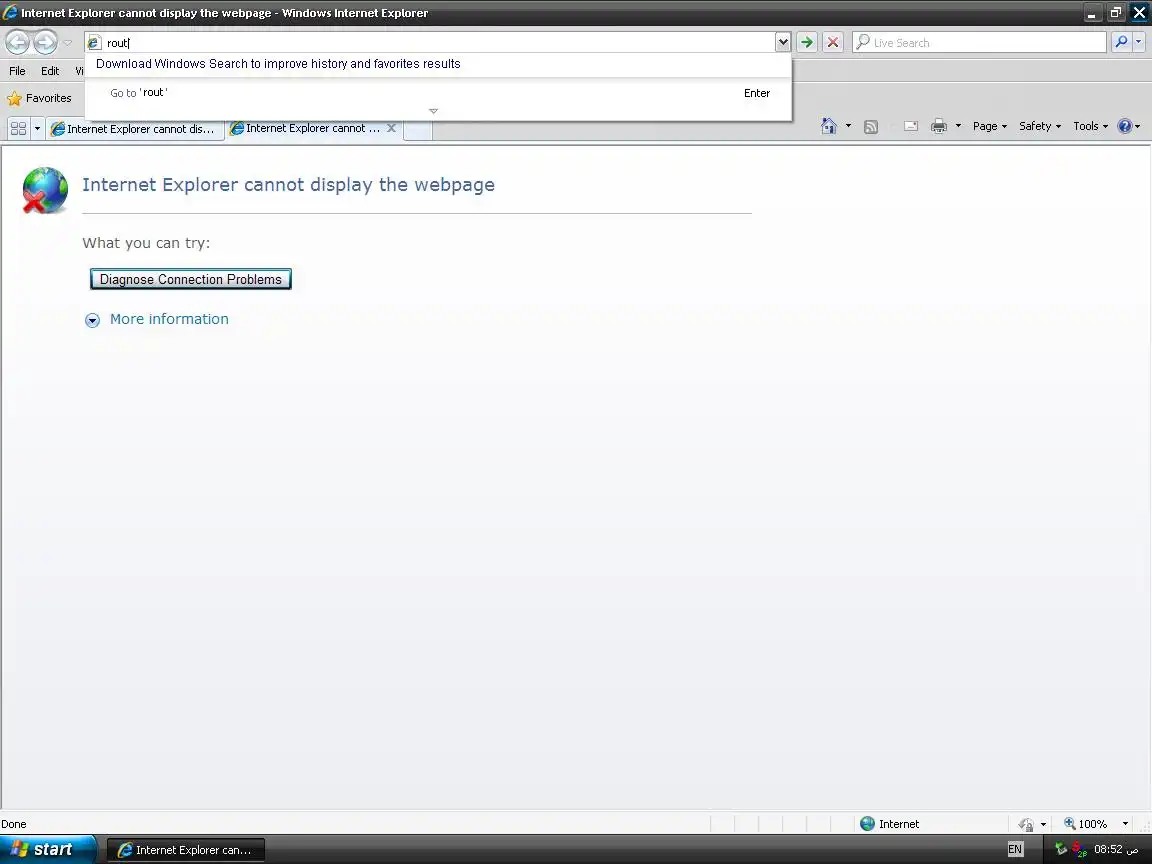Click the More information link

pos(169,319)
